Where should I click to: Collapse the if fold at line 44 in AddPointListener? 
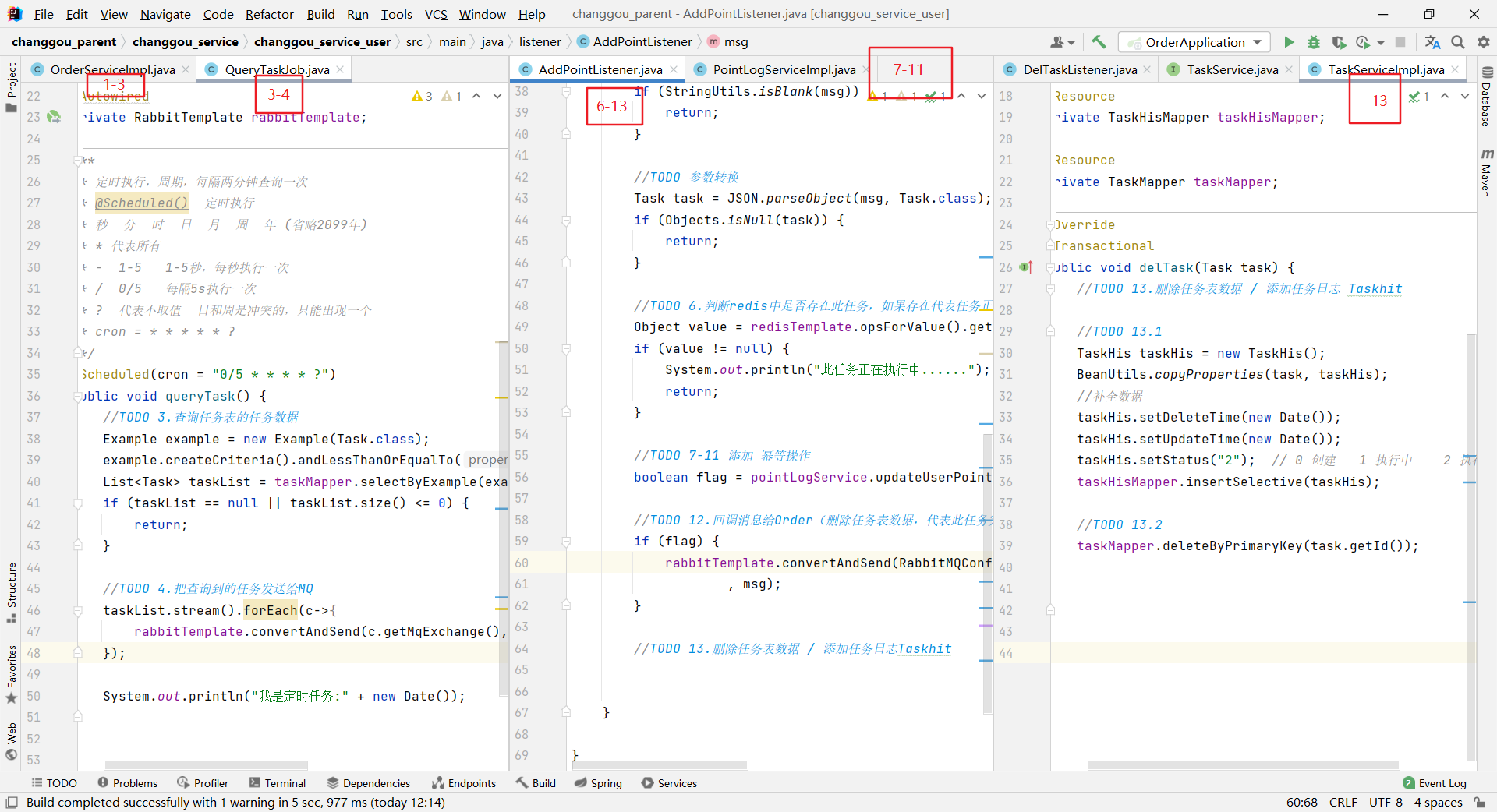567,221
